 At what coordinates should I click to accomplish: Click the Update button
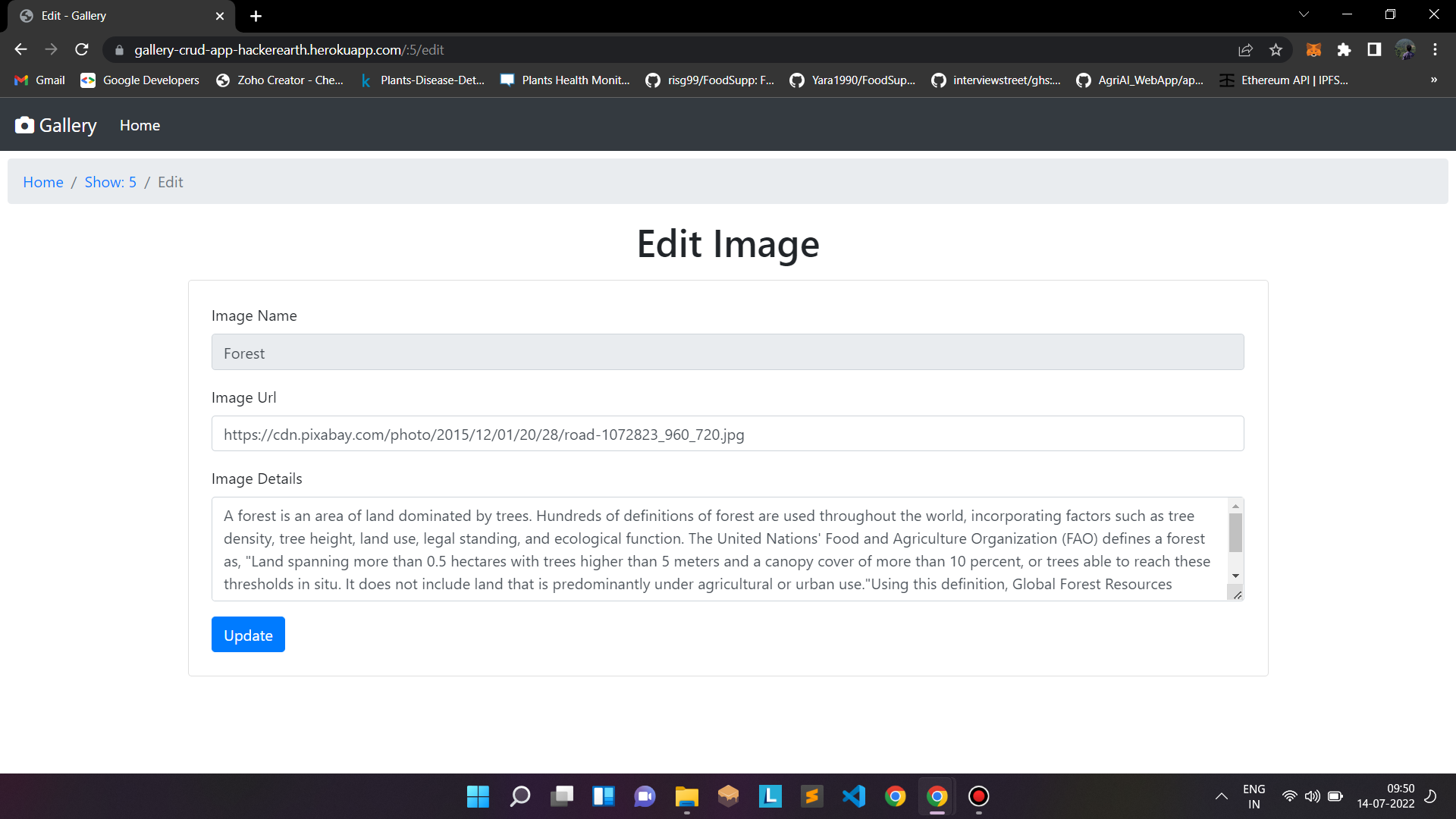(x=248, y=634)
